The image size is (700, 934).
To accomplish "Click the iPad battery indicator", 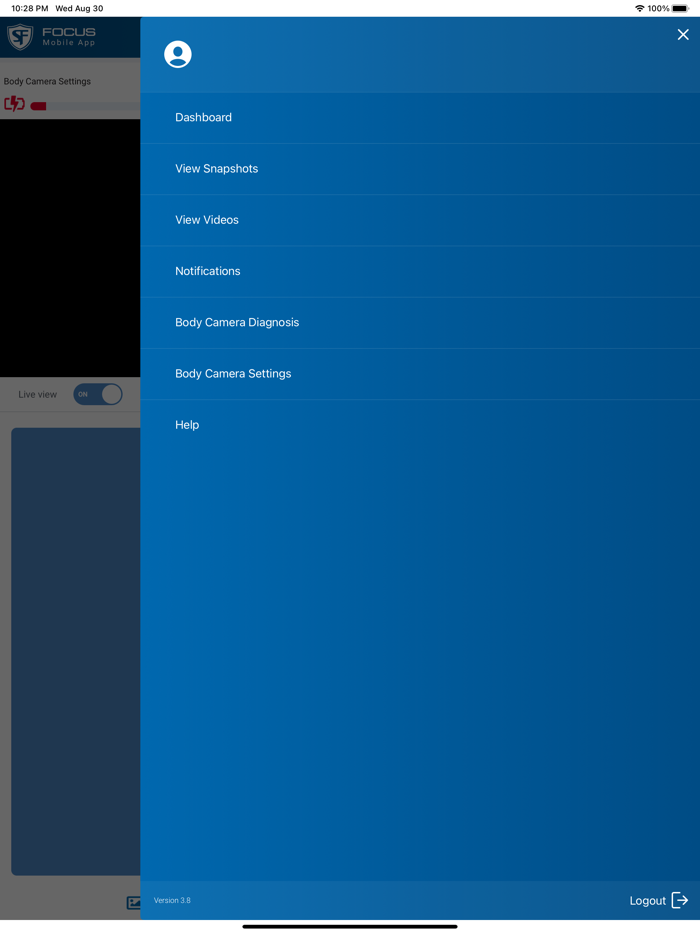I will (680, 8).
